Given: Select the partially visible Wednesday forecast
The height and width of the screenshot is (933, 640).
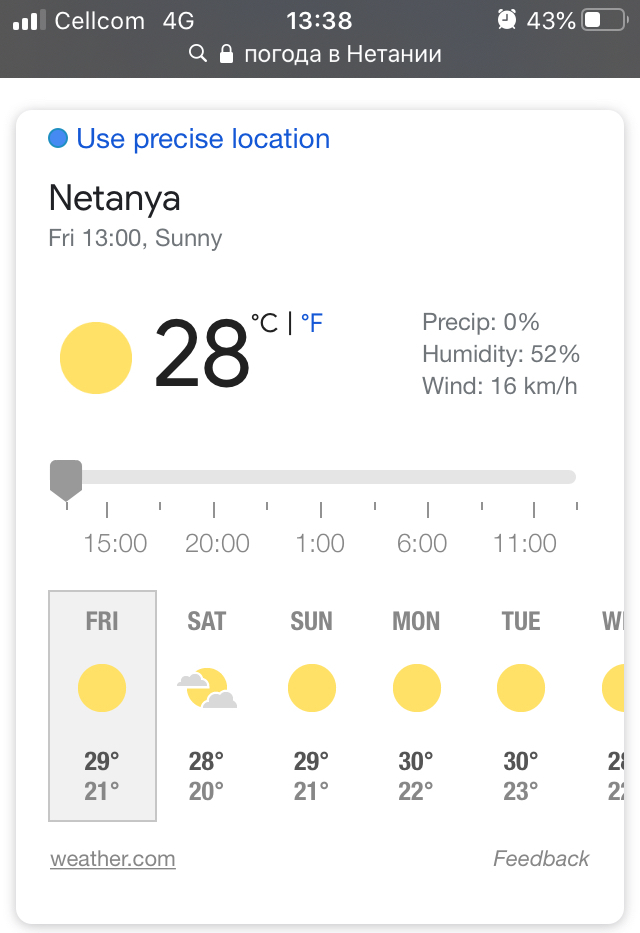Looking at the screenshot, I should (613, 706).
